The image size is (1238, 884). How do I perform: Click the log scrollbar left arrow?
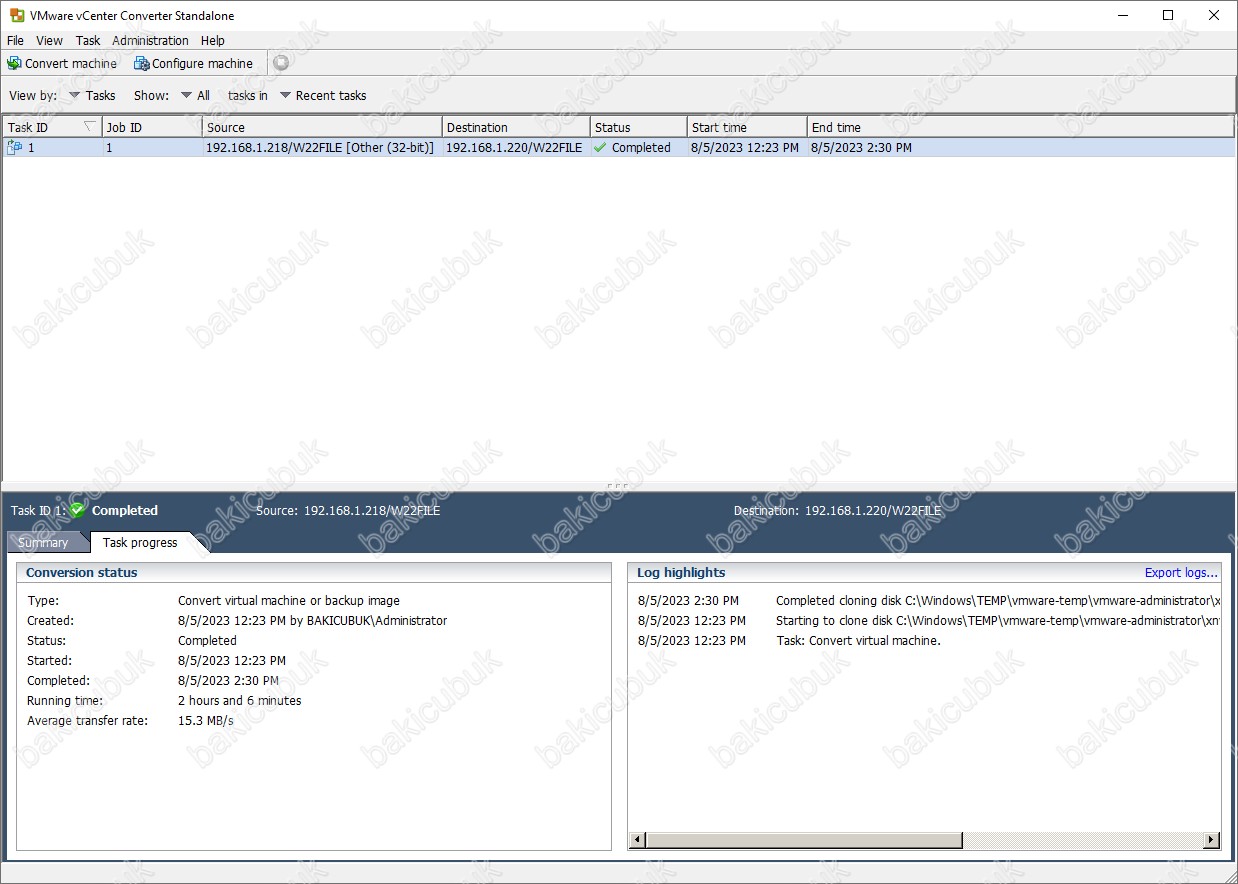pyautogui.click(x=638, y=840)
